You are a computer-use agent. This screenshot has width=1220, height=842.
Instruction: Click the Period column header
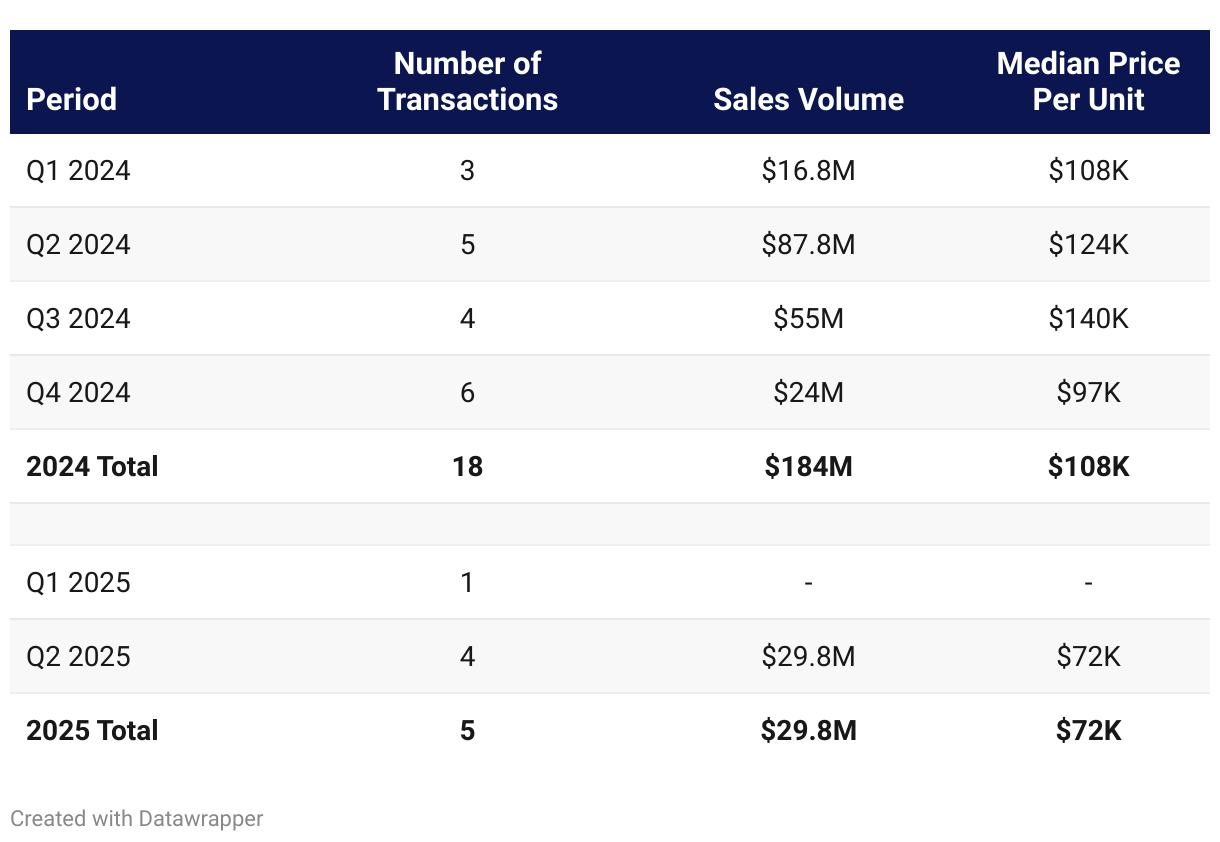(x=71, y=99)
